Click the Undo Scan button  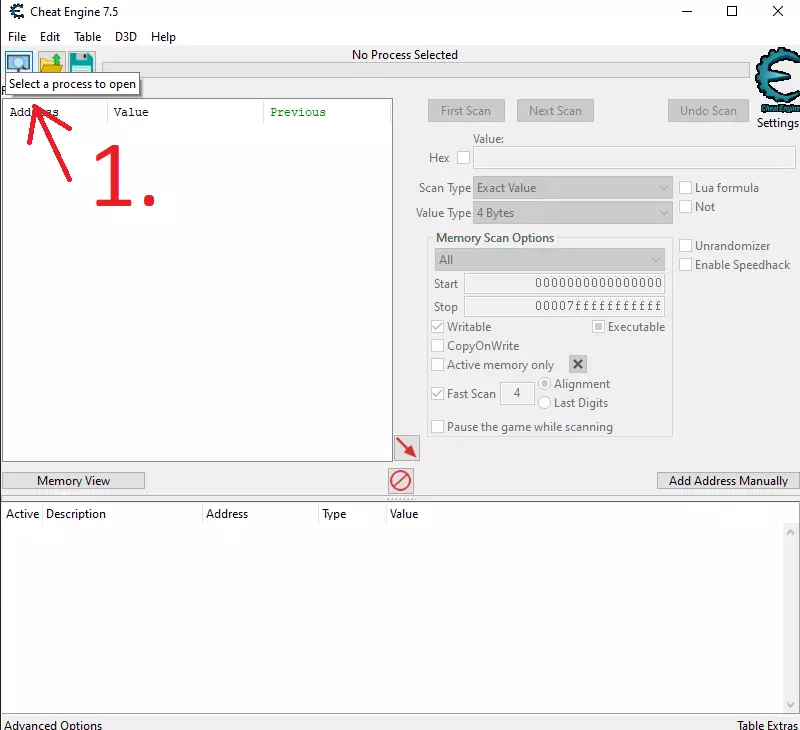708,111
